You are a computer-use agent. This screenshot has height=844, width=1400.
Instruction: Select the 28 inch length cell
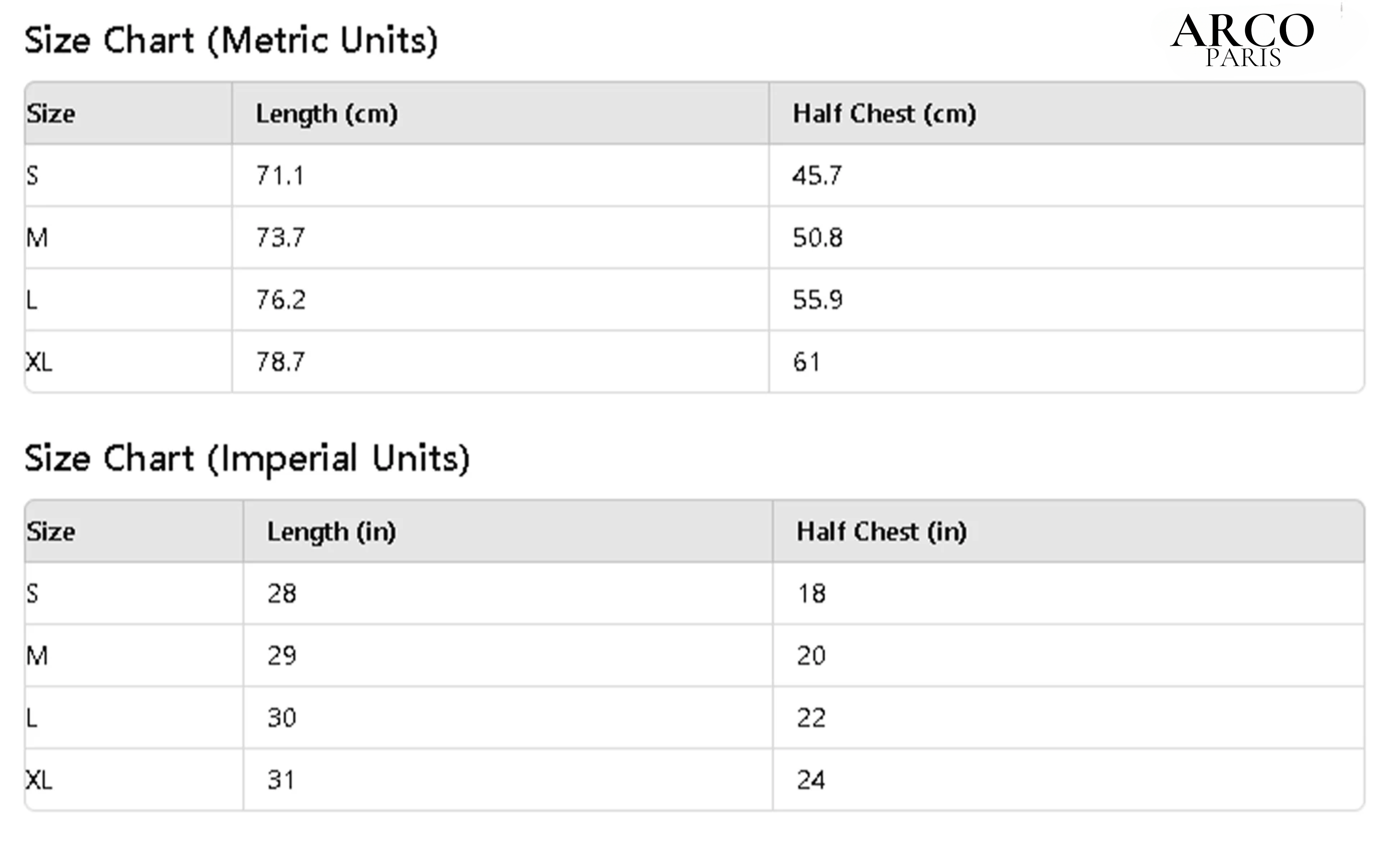pos(282,594)
